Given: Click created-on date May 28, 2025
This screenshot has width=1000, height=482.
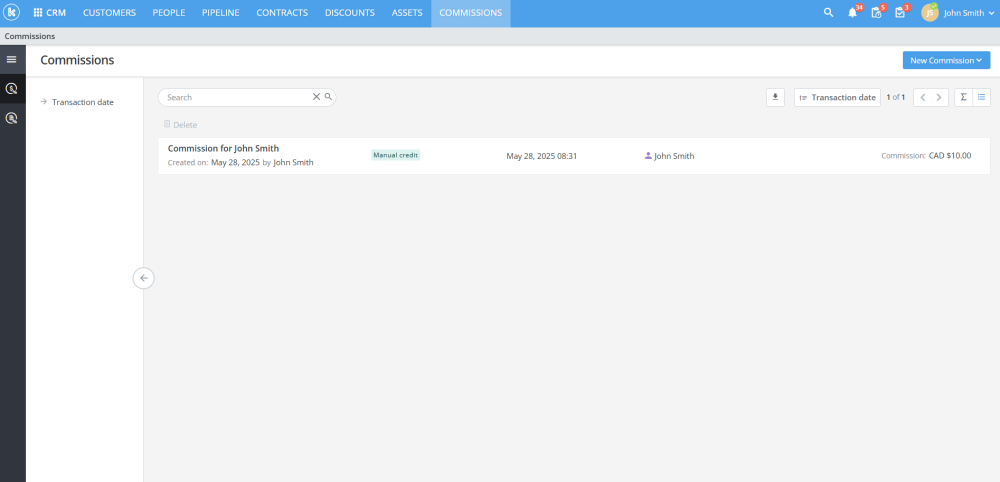Looking at the screenshot, I should [235, 163].
